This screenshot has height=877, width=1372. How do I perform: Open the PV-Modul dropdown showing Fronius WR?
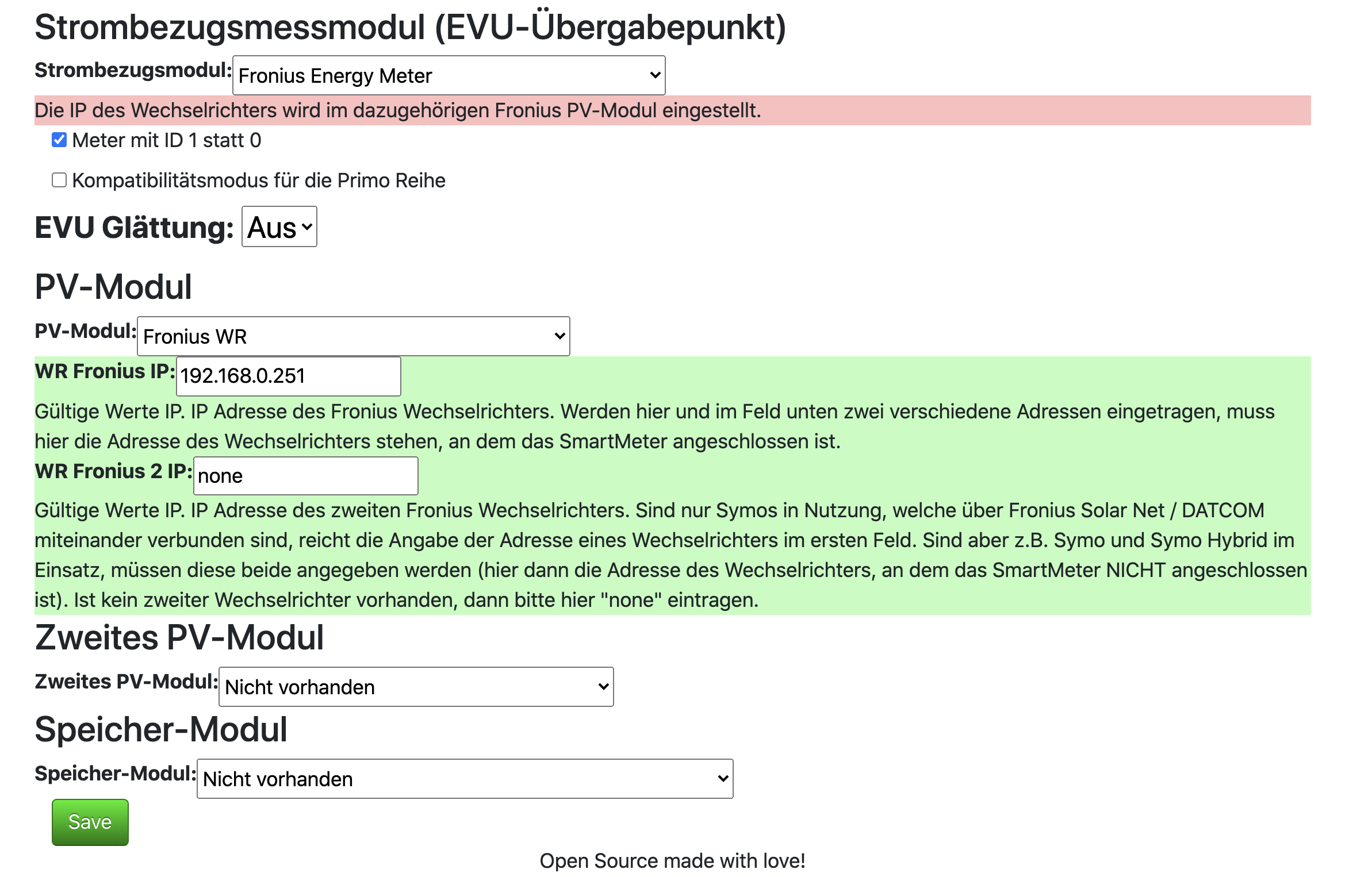353,336
